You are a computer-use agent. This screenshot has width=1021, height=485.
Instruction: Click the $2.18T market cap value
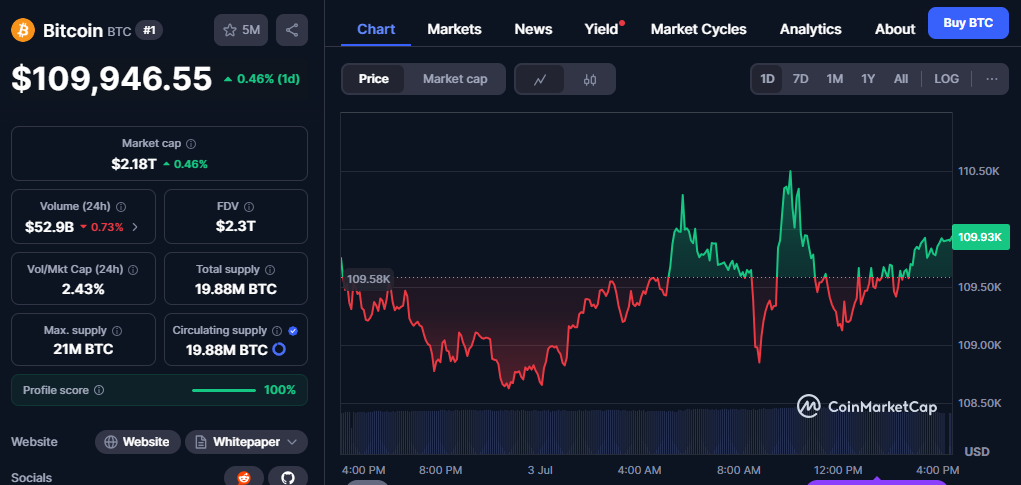pyautogui.click(x=133, y=164)
